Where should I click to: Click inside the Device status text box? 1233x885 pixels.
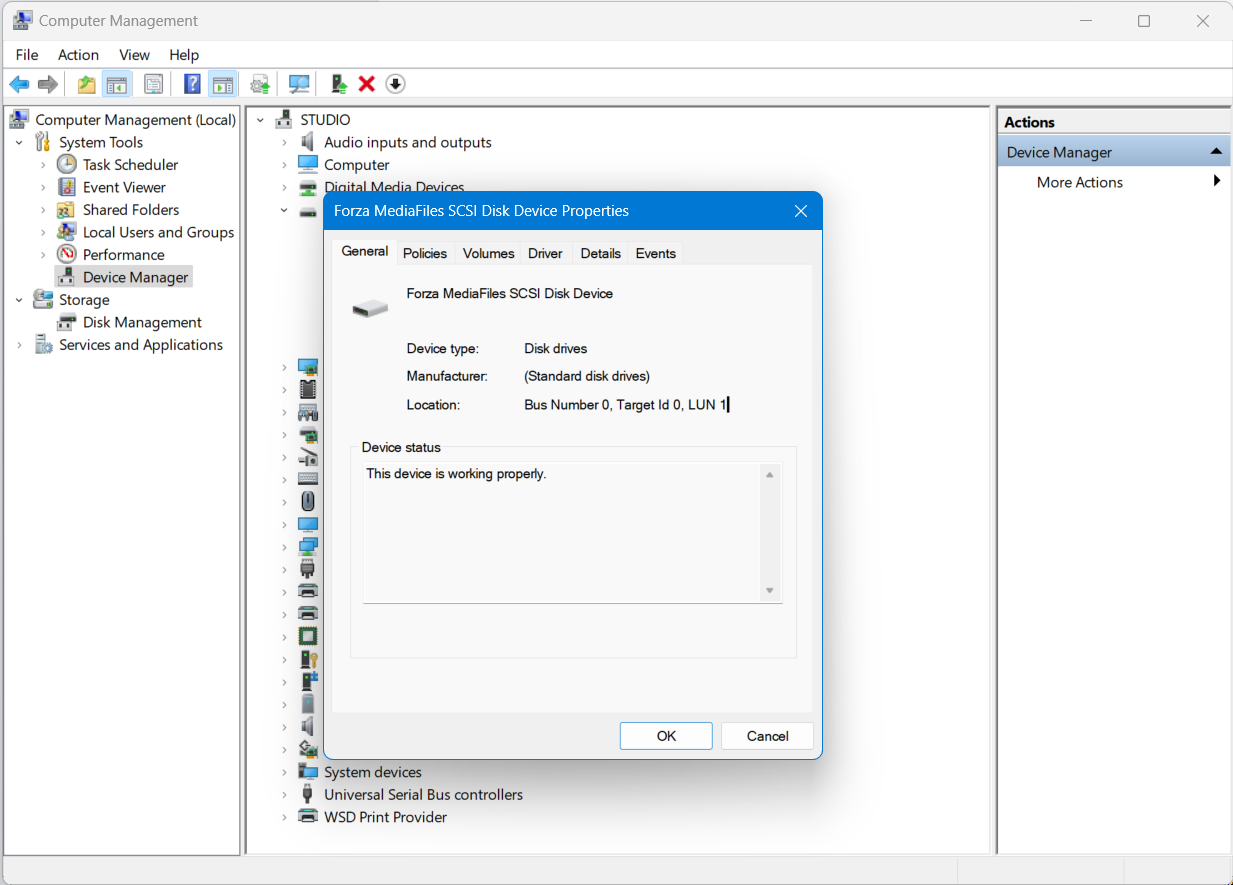point(562,533)
